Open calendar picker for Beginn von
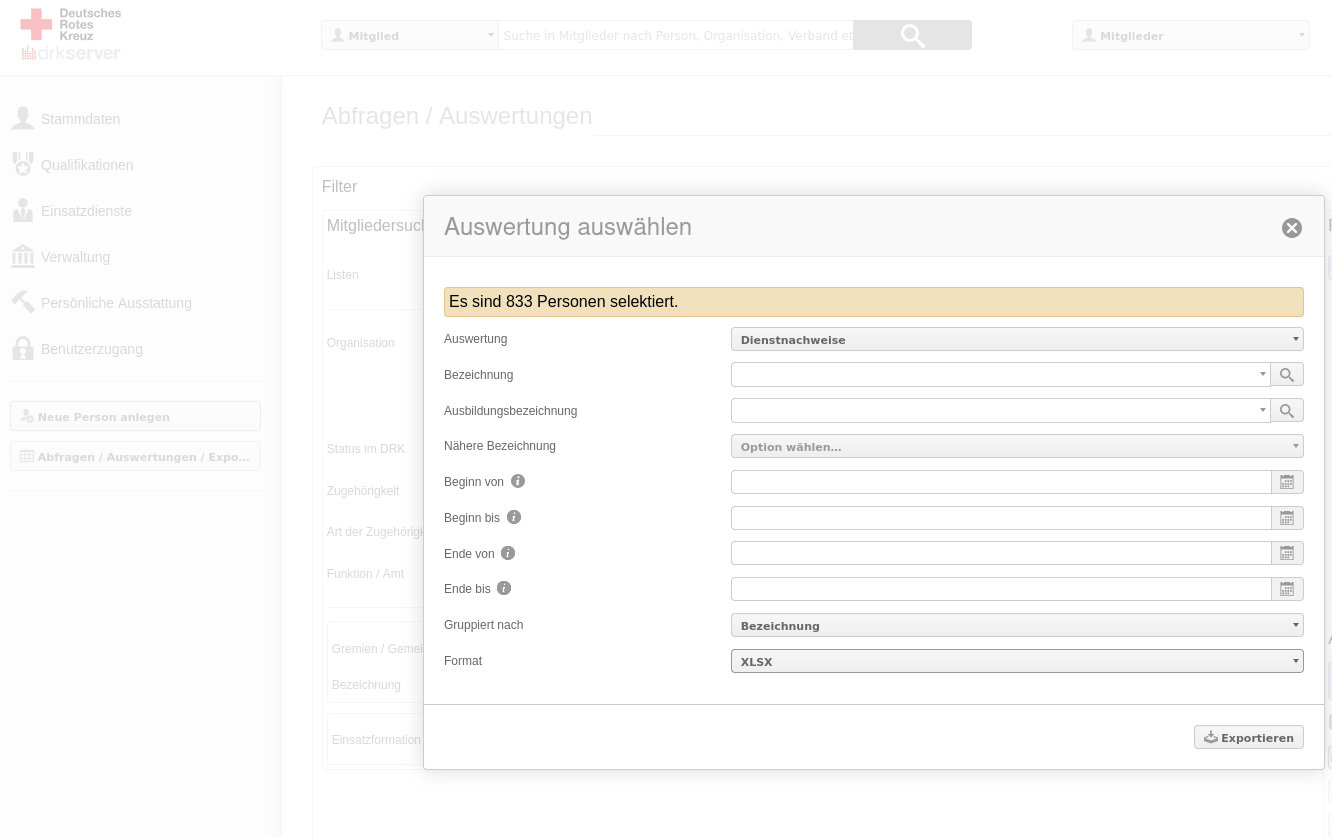 coord(1287,482)
